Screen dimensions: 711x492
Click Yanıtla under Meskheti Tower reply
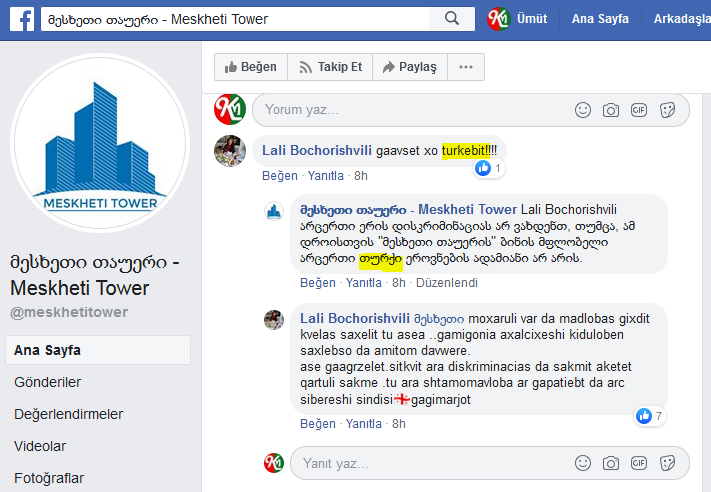pyautogui.click(x=364, y=283)
